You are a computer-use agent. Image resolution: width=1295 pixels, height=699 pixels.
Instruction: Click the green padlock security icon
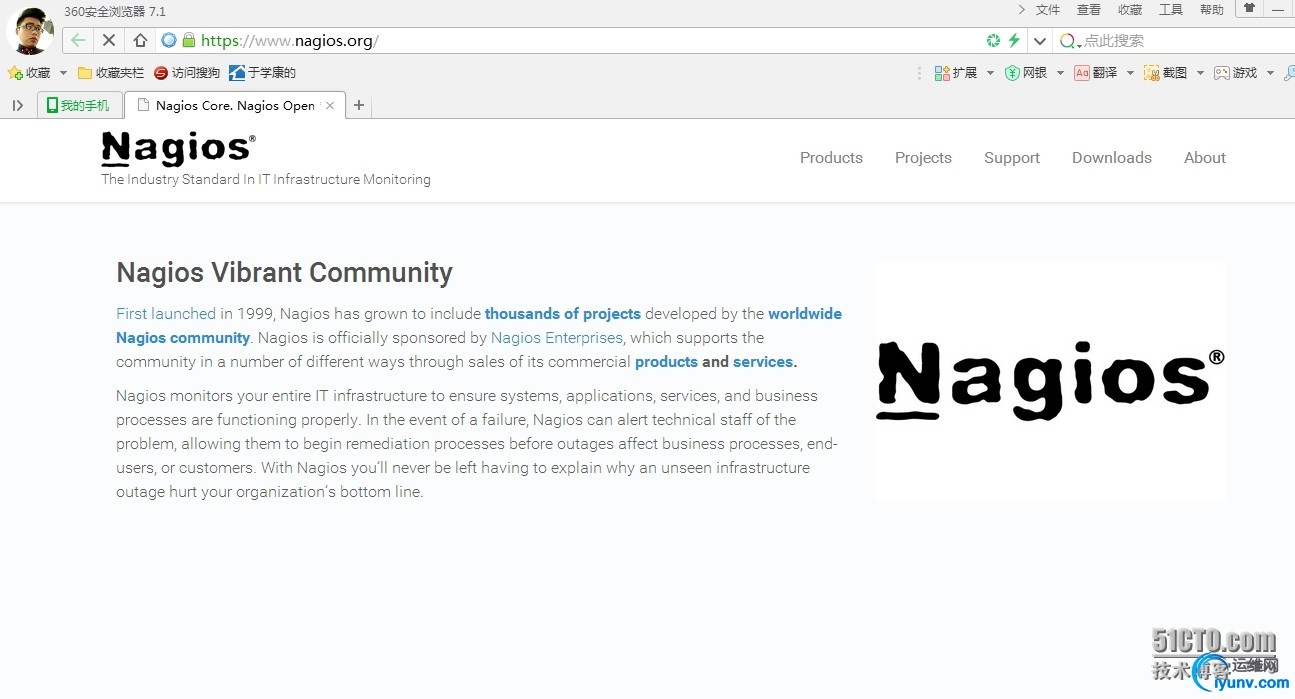pyautogui.click(x=188, y=40)
